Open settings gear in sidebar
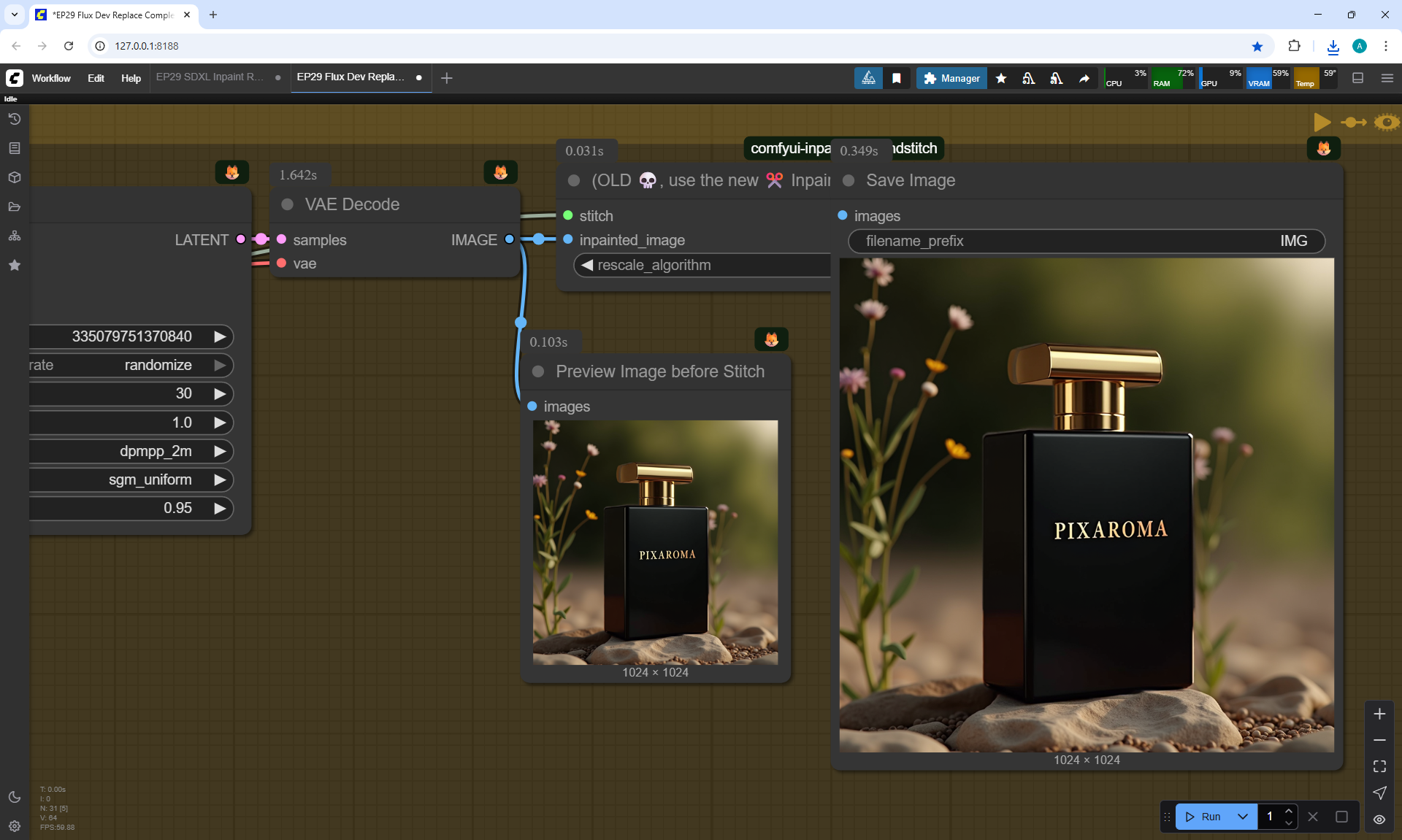This screenshot has width=1402, height=840. 15,826
